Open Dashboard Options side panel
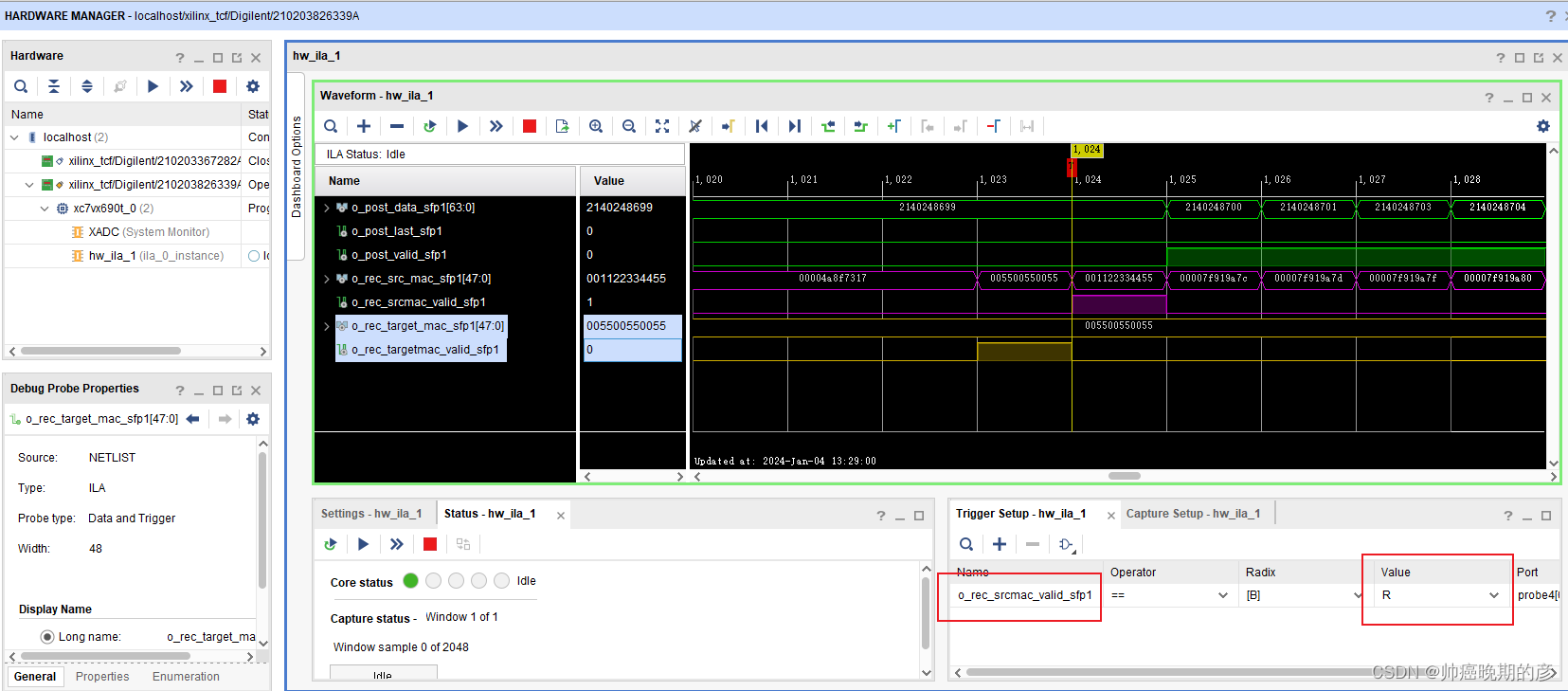The image size is (1568, 691). 297,167
